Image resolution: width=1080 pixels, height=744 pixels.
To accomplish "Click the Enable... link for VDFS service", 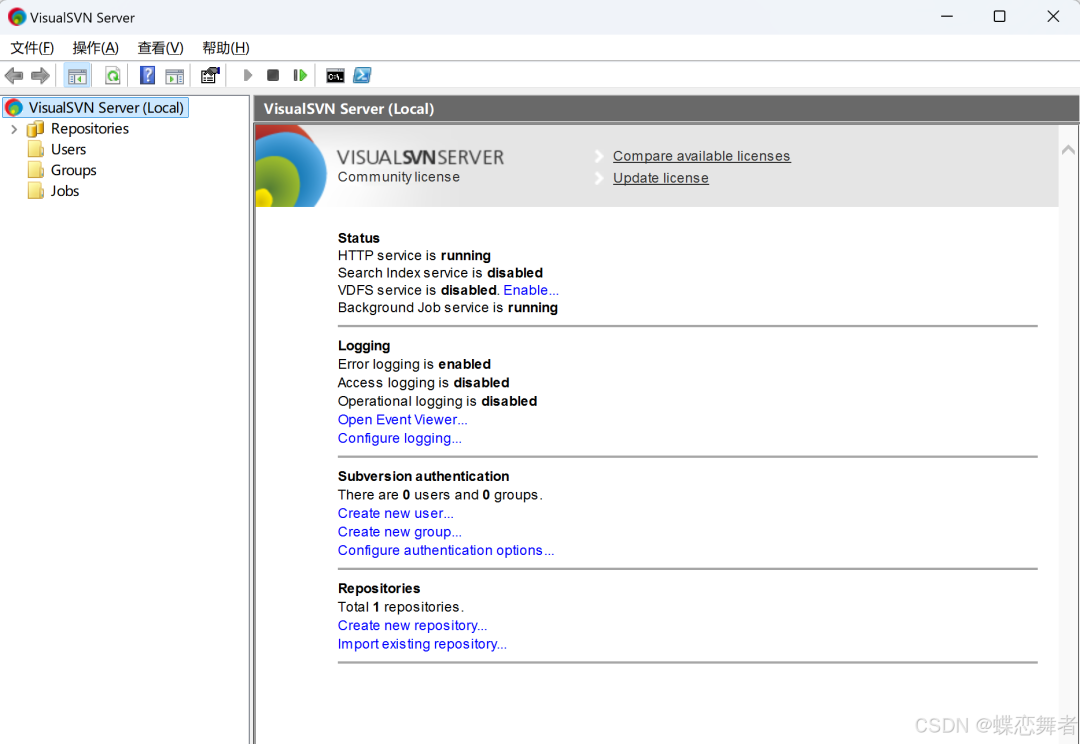I will click(x=530, y=290).
